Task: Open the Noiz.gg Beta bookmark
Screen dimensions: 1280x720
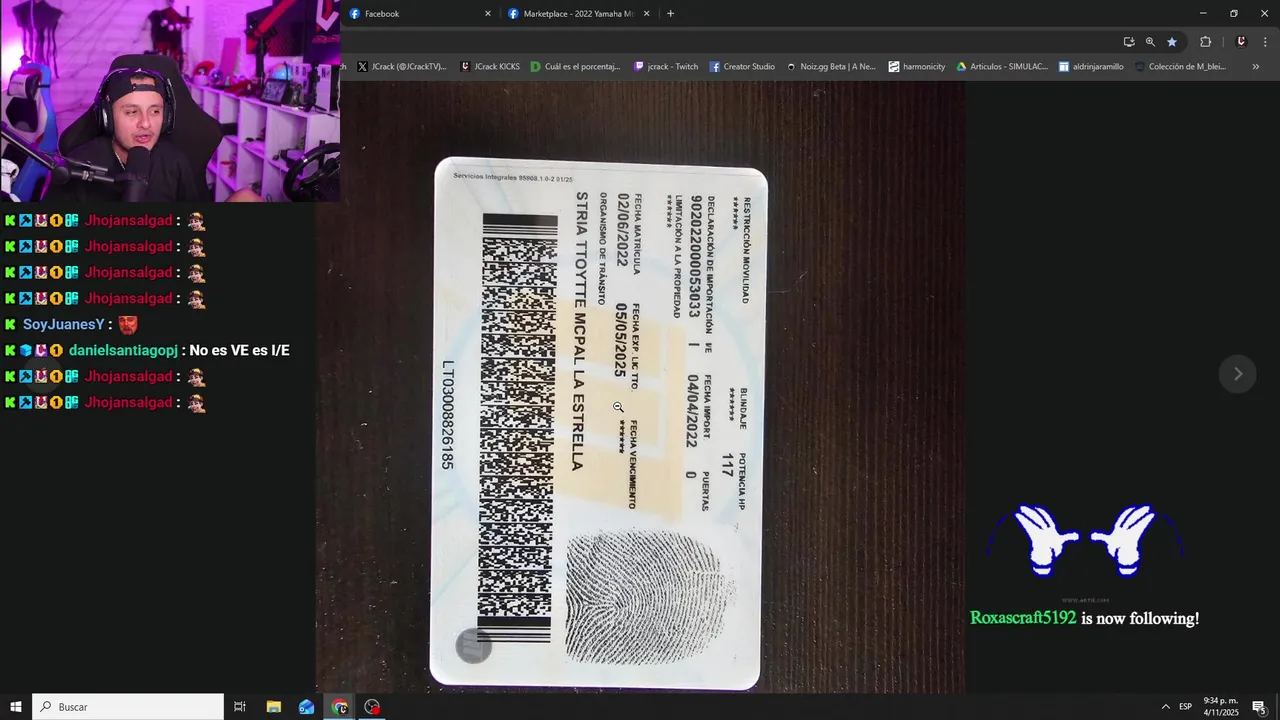Action: tap(831, 67)
